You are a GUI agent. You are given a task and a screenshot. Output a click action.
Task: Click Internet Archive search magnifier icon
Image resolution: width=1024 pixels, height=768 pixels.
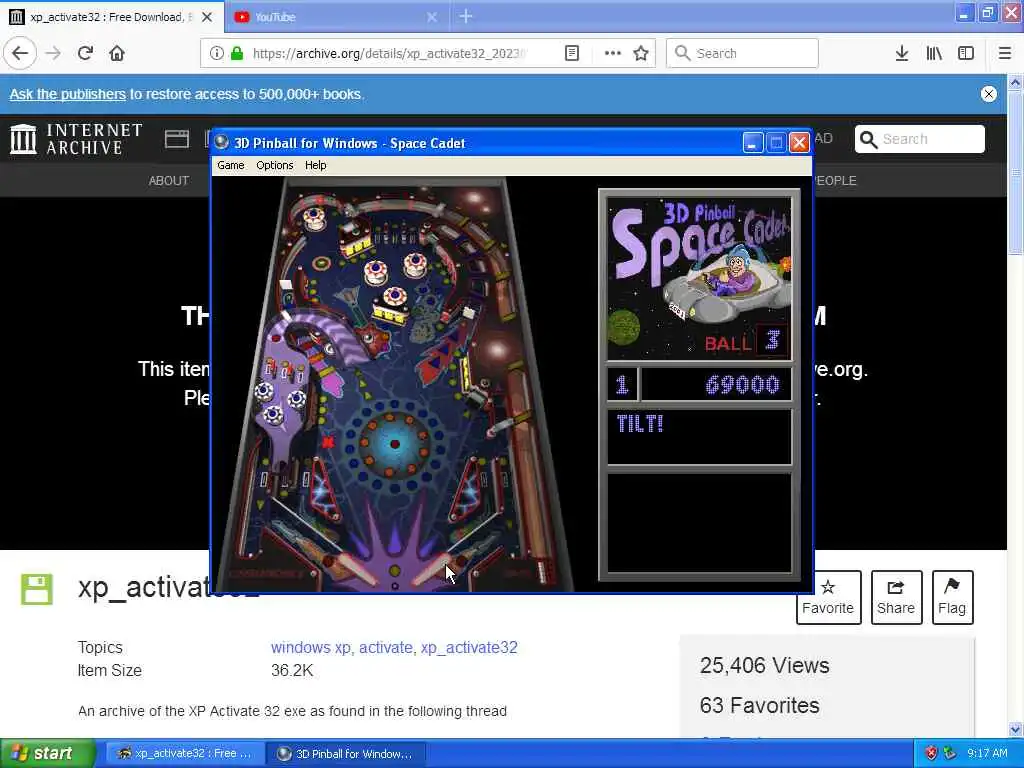868,139
